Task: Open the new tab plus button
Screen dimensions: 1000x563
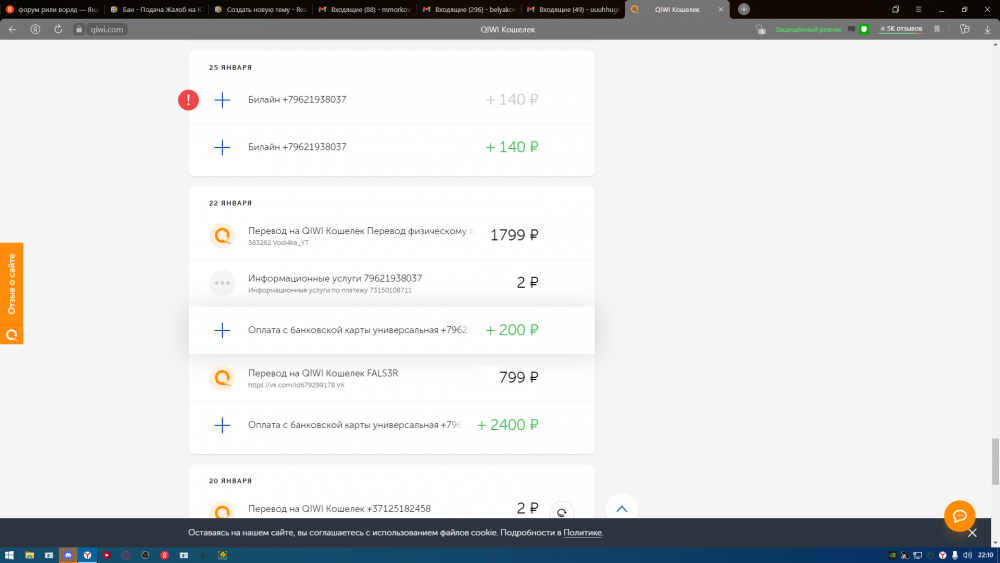Action: coord(744,9)
